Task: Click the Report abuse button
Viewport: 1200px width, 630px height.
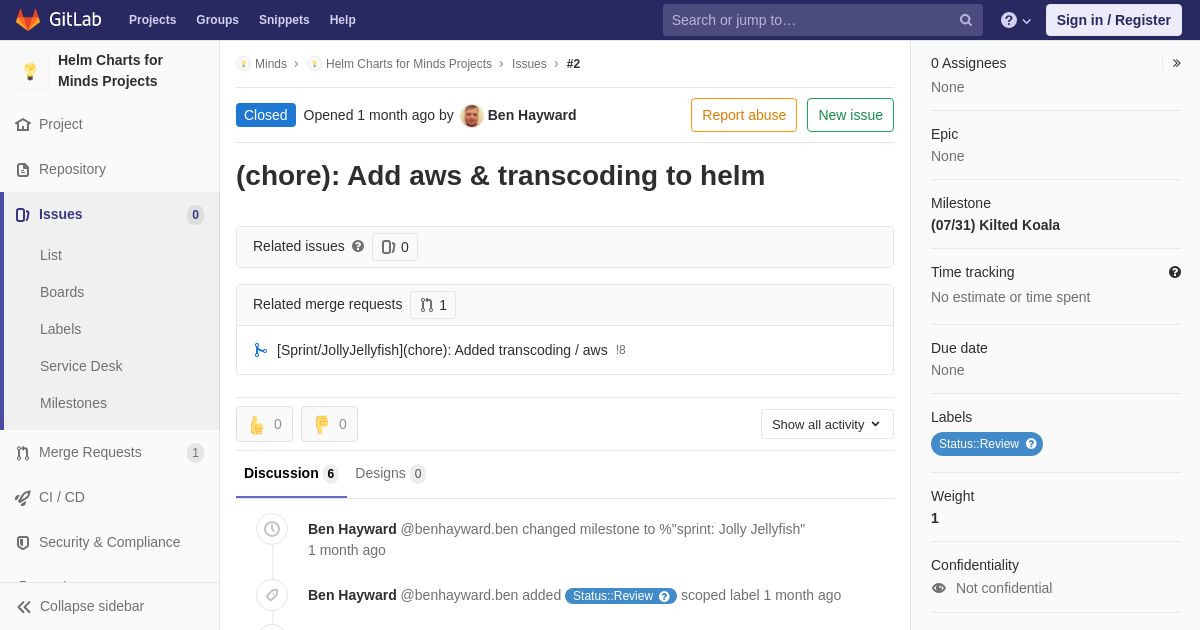Action: tap(744, 115)
